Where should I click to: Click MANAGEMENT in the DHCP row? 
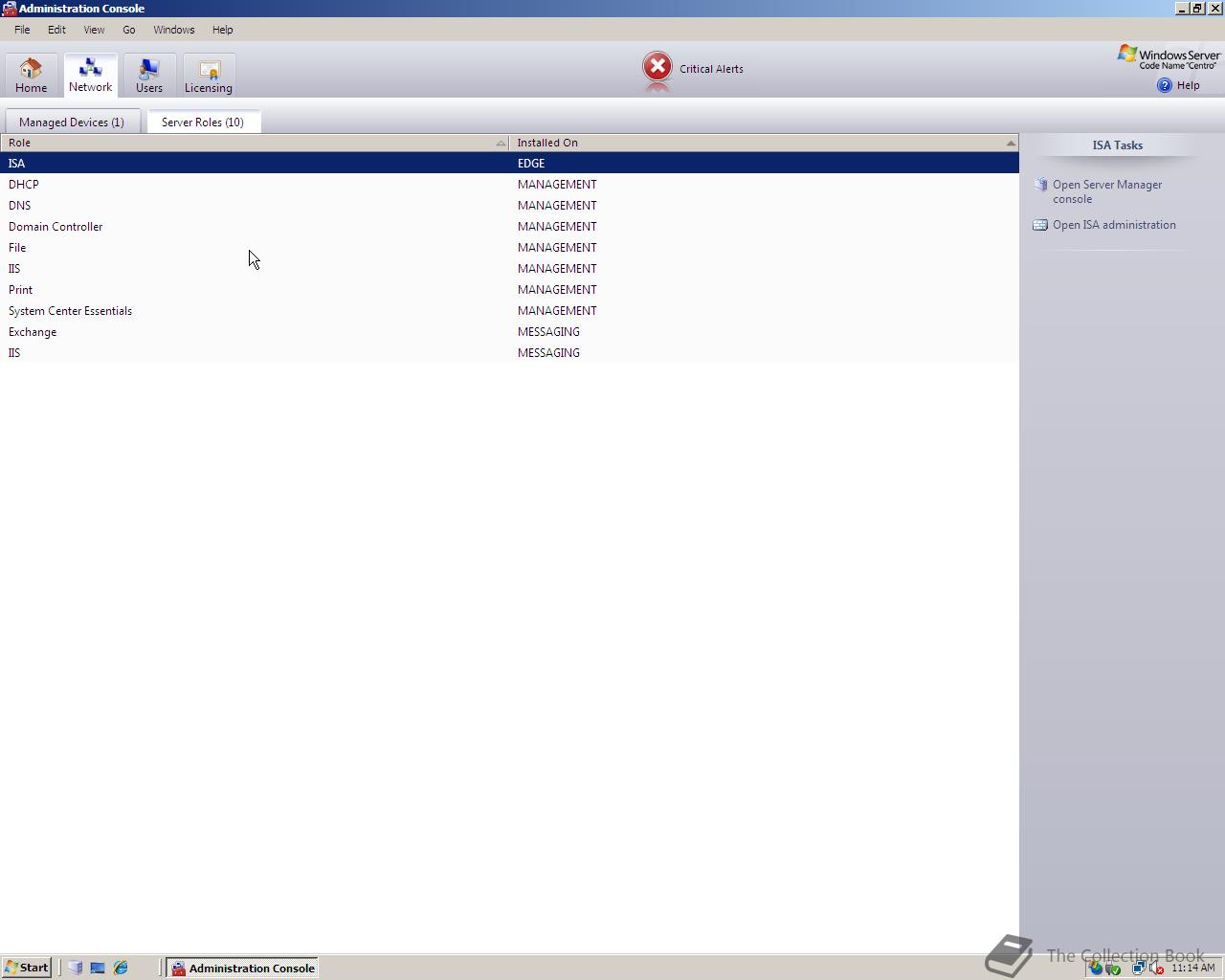[x=557, y=184]
